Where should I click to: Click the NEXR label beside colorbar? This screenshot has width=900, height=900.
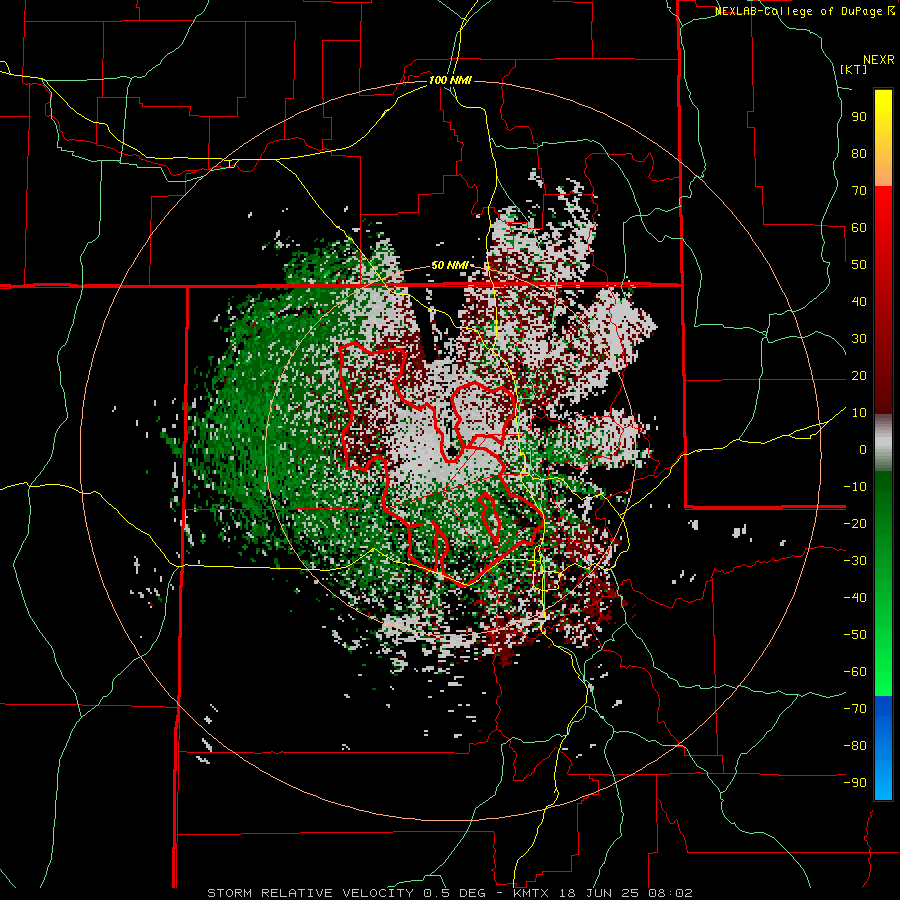coord(879,60)
